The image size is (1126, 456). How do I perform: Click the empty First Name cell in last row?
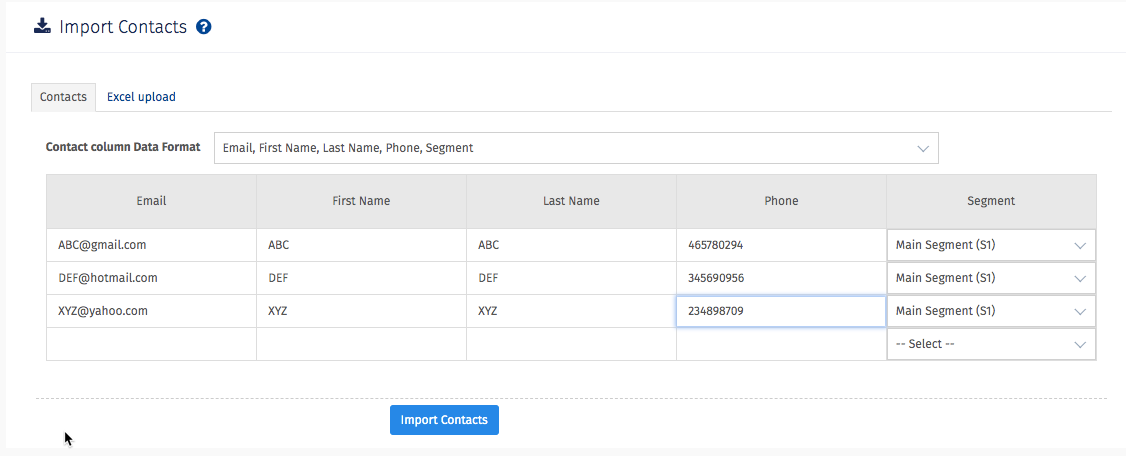(361, 344)
